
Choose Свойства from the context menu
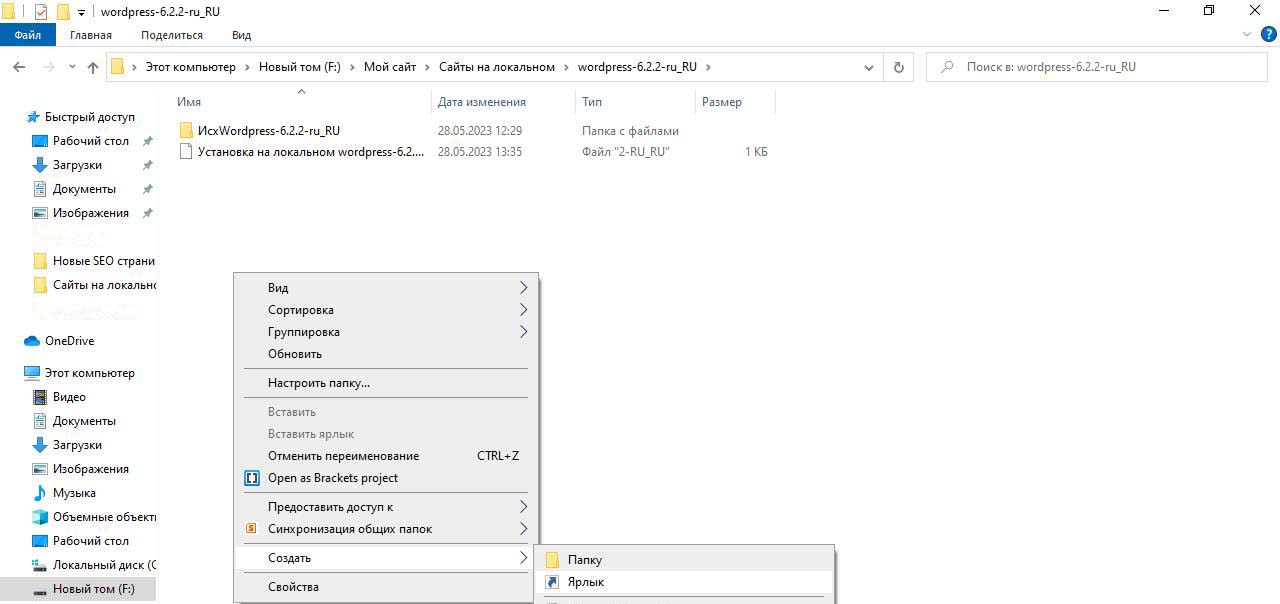point(293,587)
